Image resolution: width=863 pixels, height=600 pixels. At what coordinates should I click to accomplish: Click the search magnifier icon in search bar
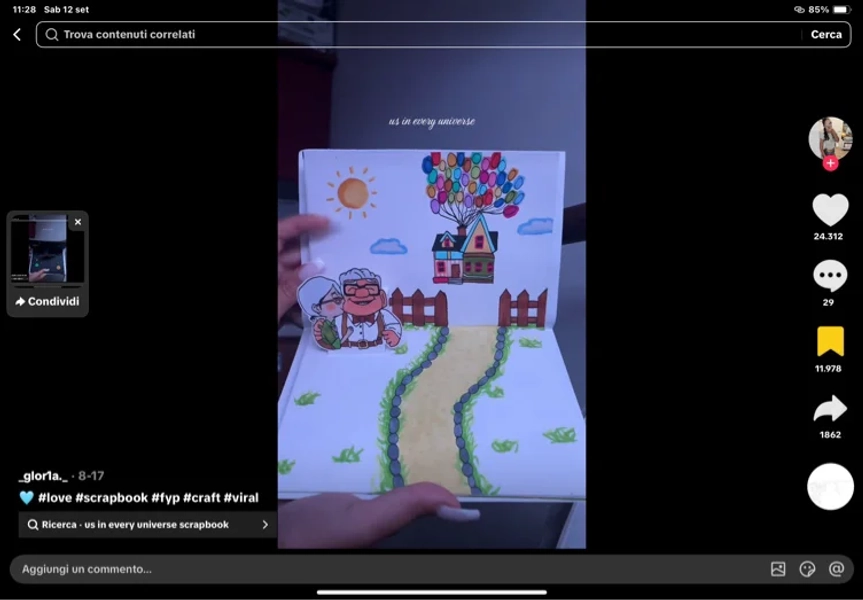coord(52,35)
